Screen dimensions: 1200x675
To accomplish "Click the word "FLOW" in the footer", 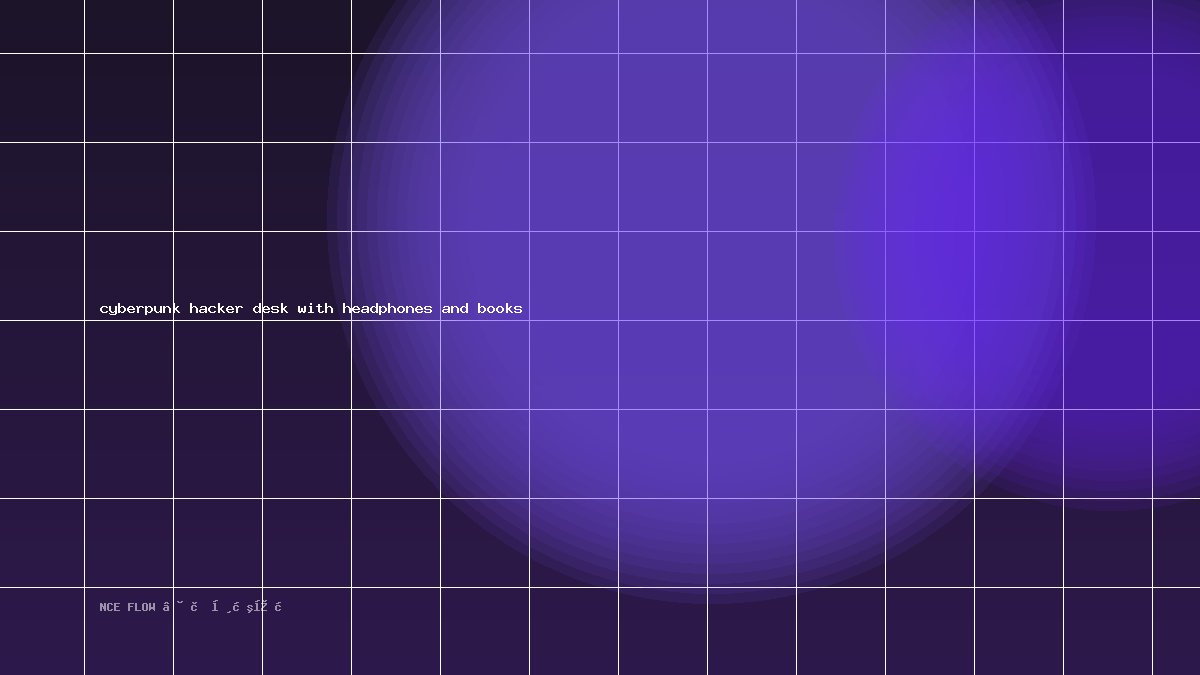I will [x=141, y=607].
